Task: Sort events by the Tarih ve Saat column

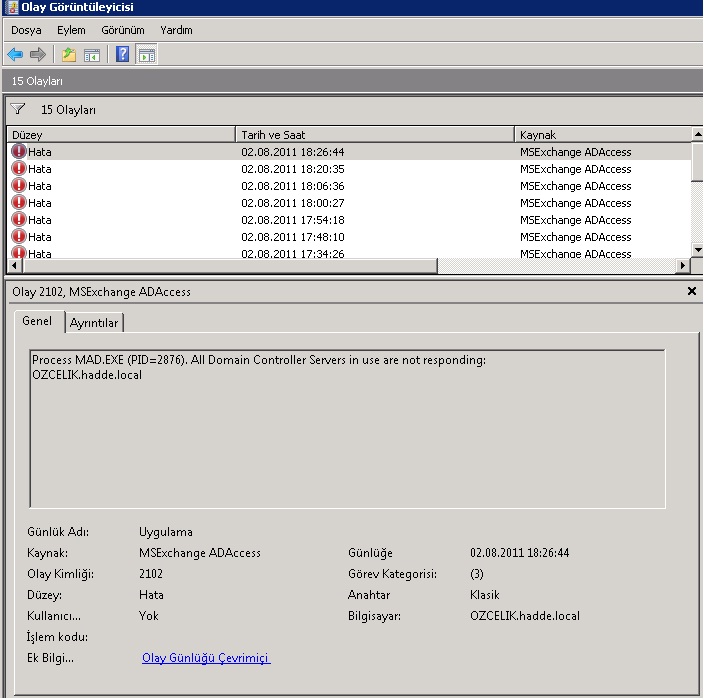Action: 374,135
